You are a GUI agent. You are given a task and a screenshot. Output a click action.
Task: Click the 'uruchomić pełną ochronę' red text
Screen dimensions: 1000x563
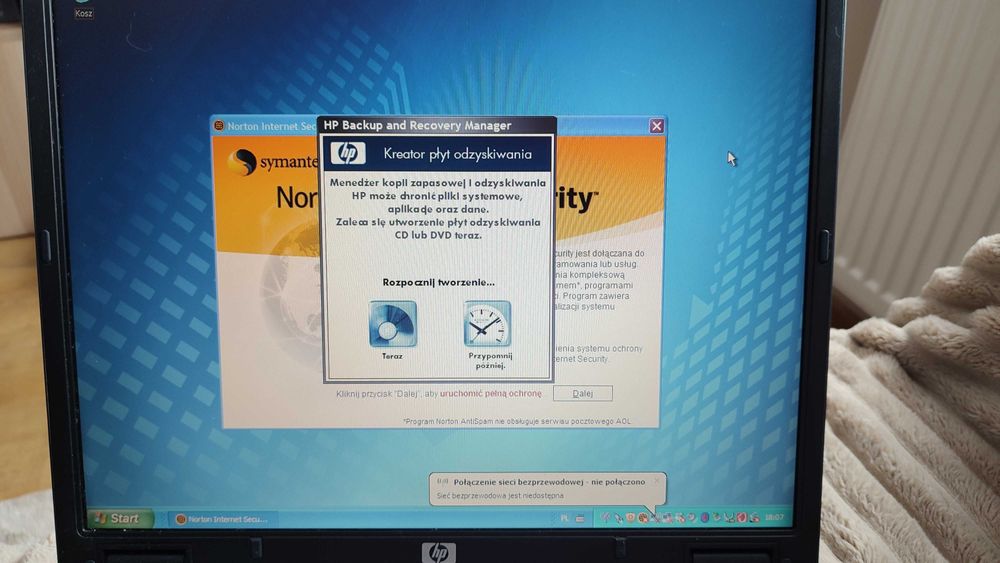pos(490,393)
